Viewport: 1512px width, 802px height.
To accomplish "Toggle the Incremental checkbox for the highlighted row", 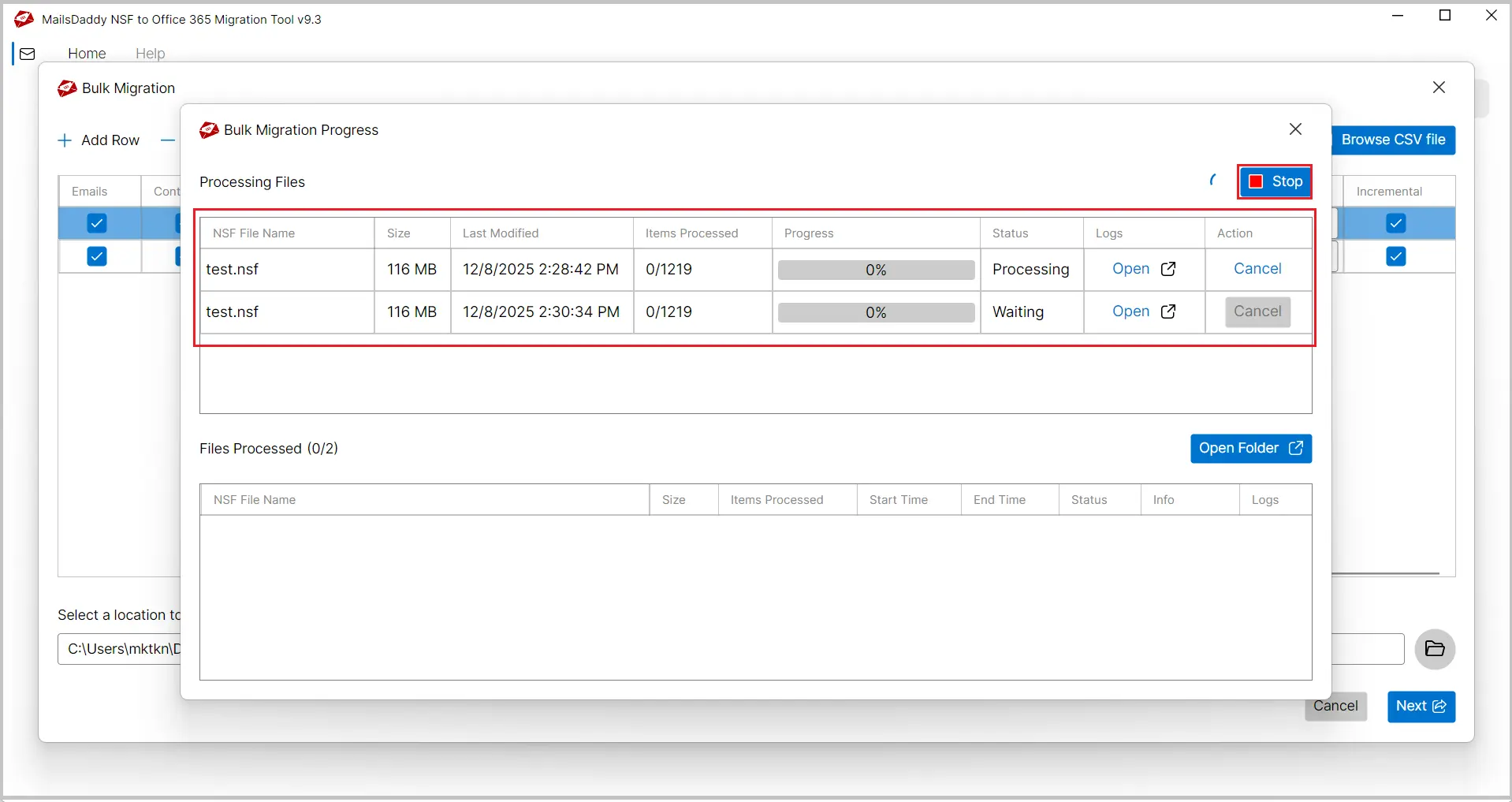I will pos(1397,223).
